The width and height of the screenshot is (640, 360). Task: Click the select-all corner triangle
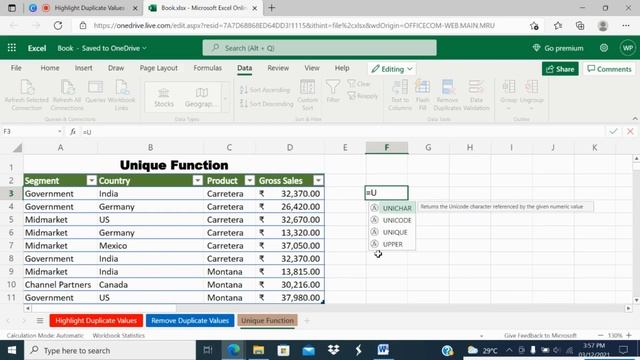[x=17, y=147]
